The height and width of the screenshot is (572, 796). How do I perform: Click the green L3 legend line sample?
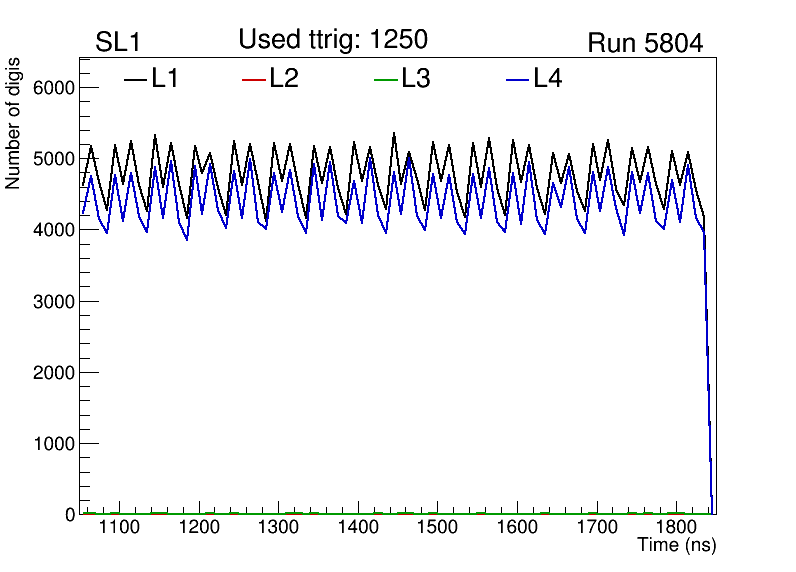385,79
